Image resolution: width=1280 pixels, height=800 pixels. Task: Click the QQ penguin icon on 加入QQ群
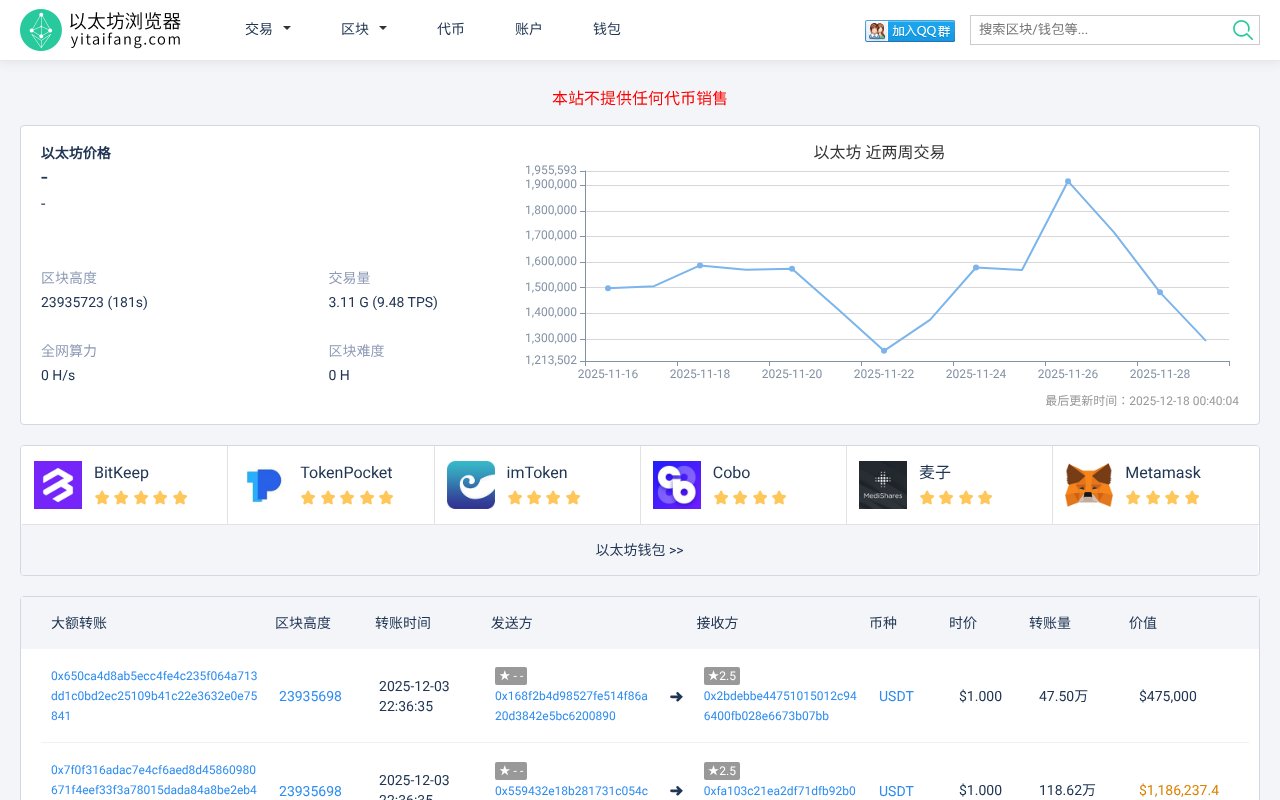click(875, 30)
